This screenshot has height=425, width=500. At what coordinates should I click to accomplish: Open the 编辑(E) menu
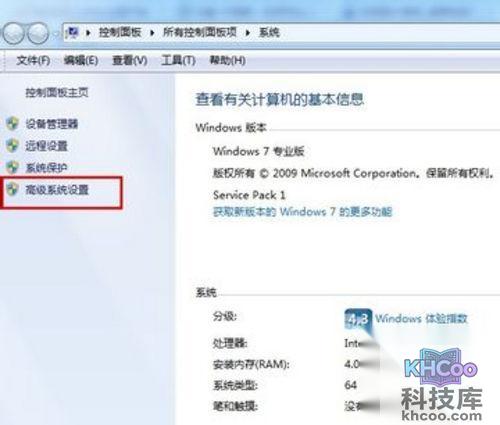pos(81,60)
